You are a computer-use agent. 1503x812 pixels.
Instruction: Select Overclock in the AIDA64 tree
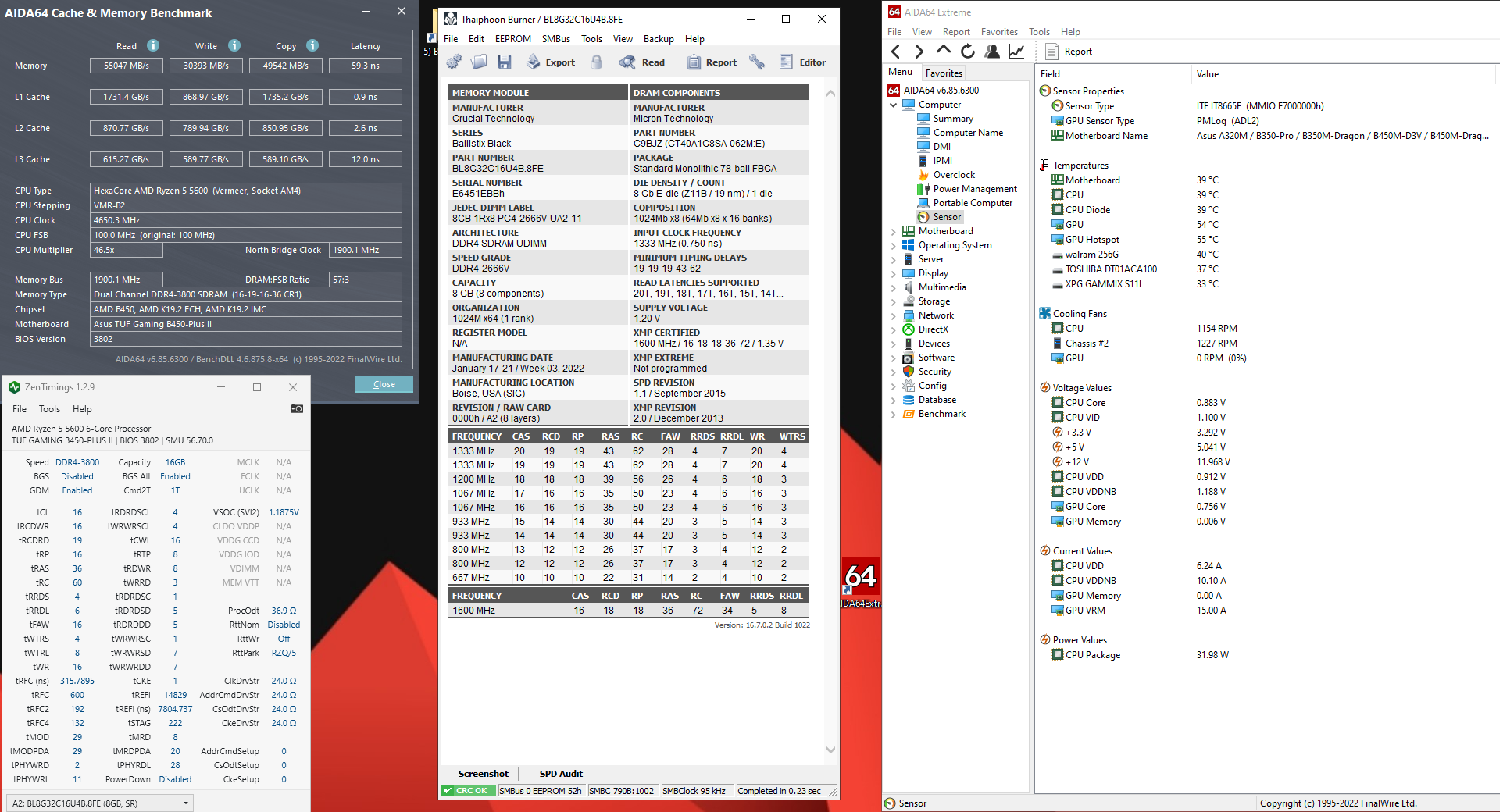click(x=953, y=175)
